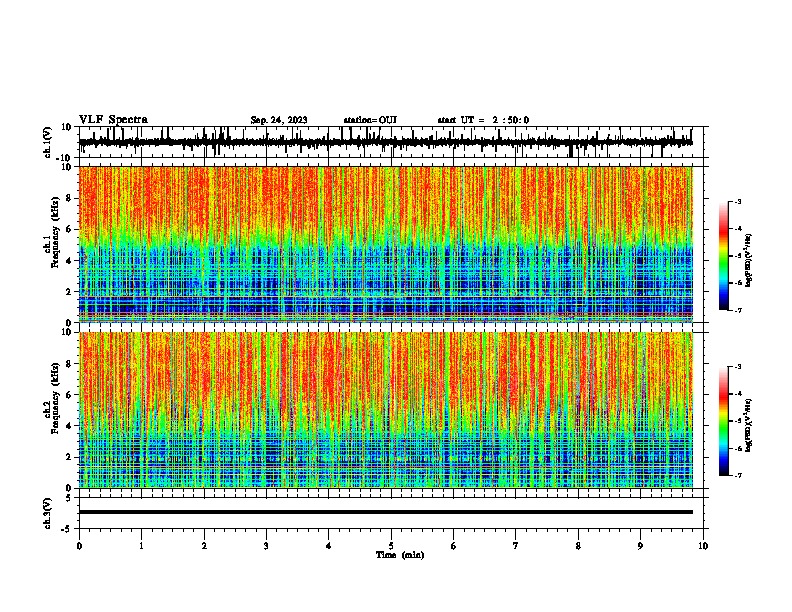Click the "-3" tick on ch.1 colorbar
Viewport: 792px width, 612px height.
pyautogui.click(x=737, y=201)
